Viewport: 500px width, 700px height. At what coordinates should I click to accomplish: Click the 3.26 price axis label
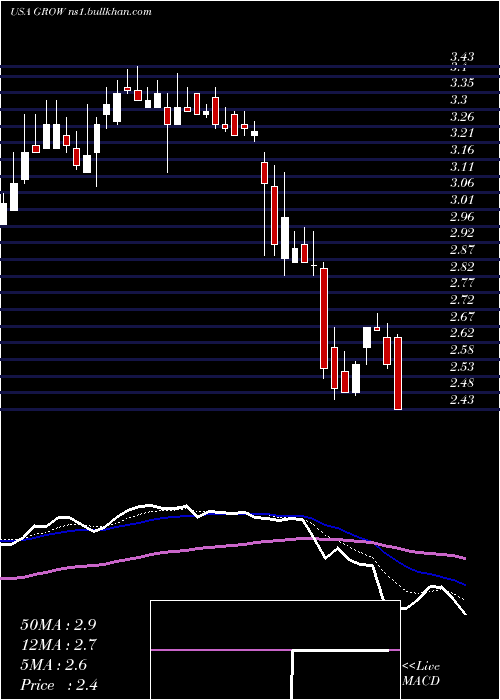click(x=462, y=117)
